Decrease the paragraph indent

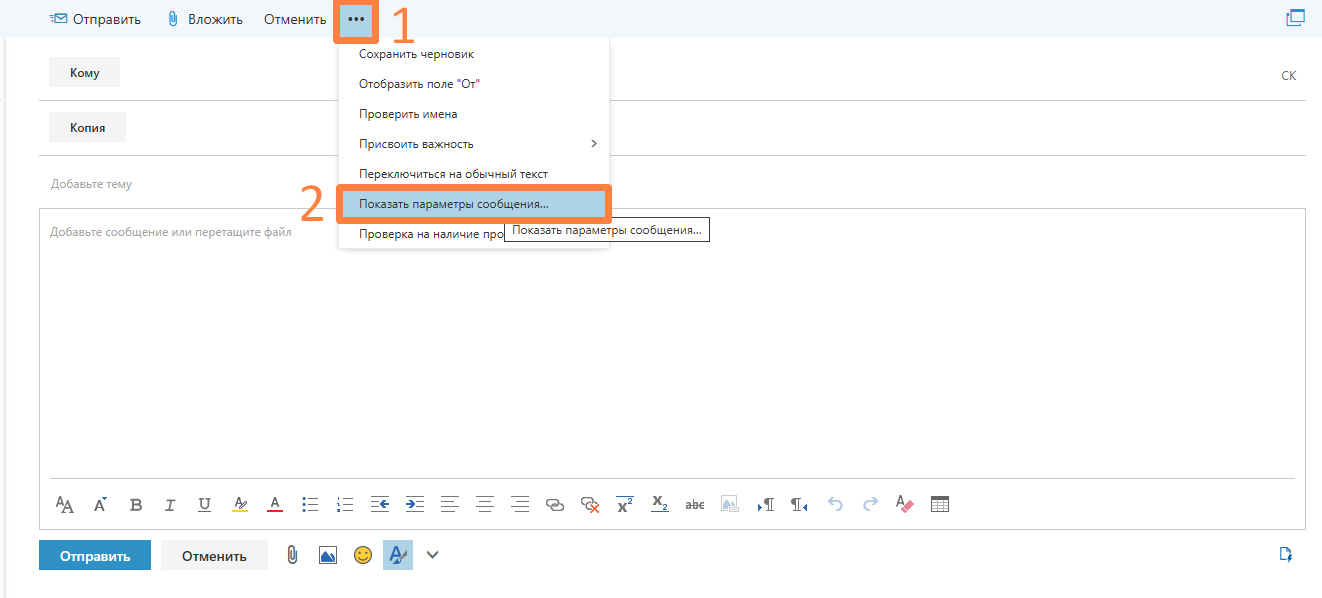tap(379, 504)
